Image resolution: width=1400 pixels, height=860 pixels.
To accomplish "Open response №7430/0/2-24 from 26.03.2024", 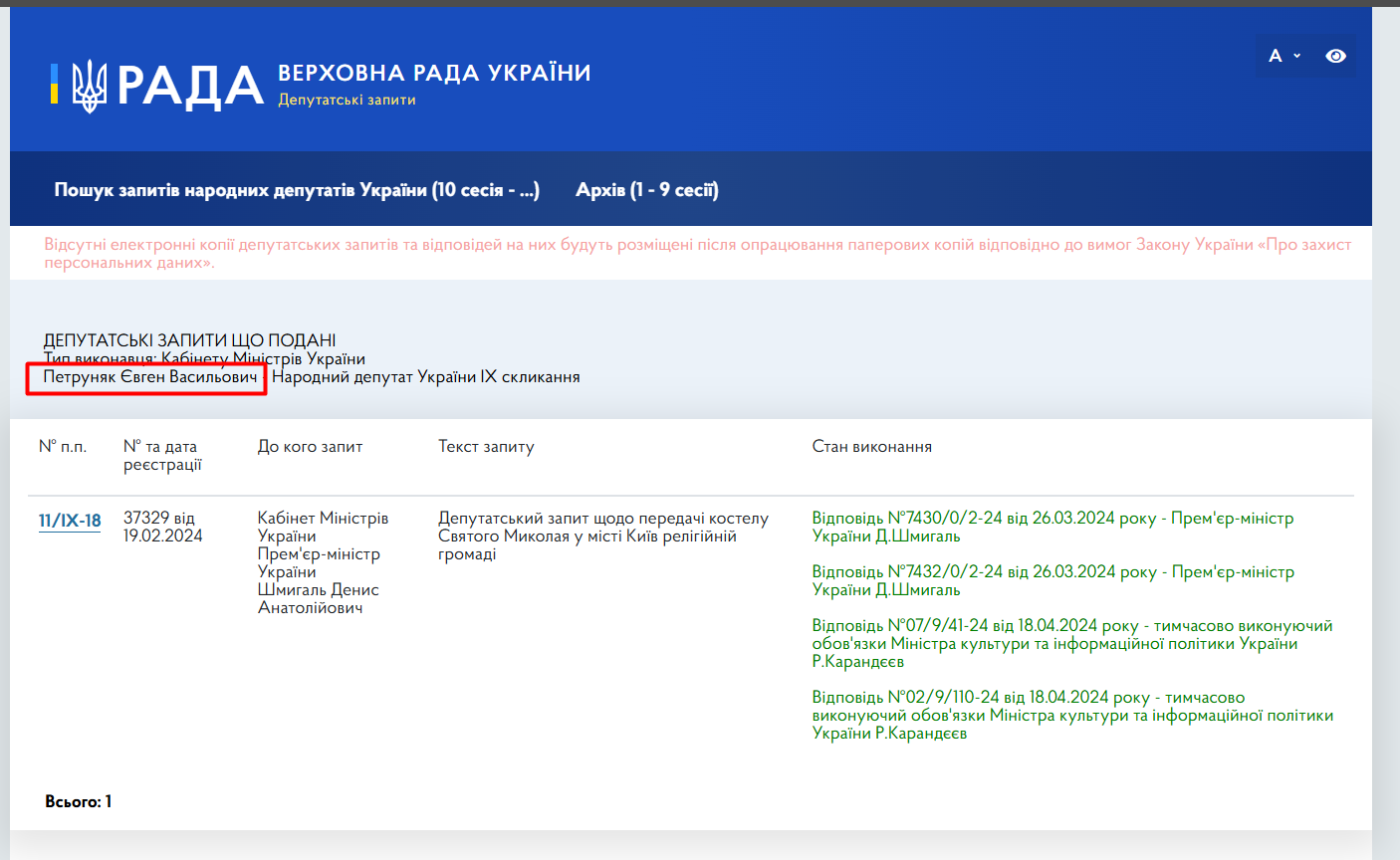I will pos(1052,527).
